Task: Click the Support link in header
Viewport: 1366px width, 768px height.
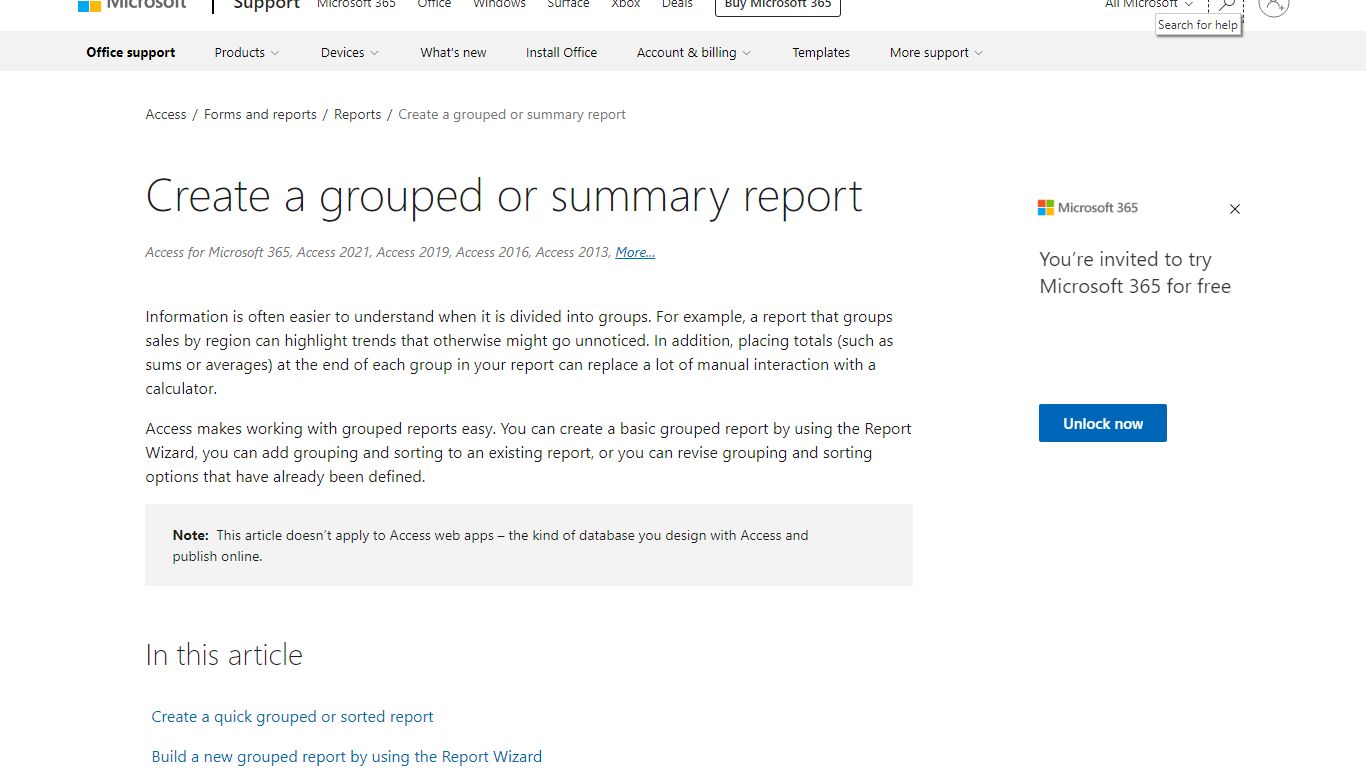Action: [266, 5]
